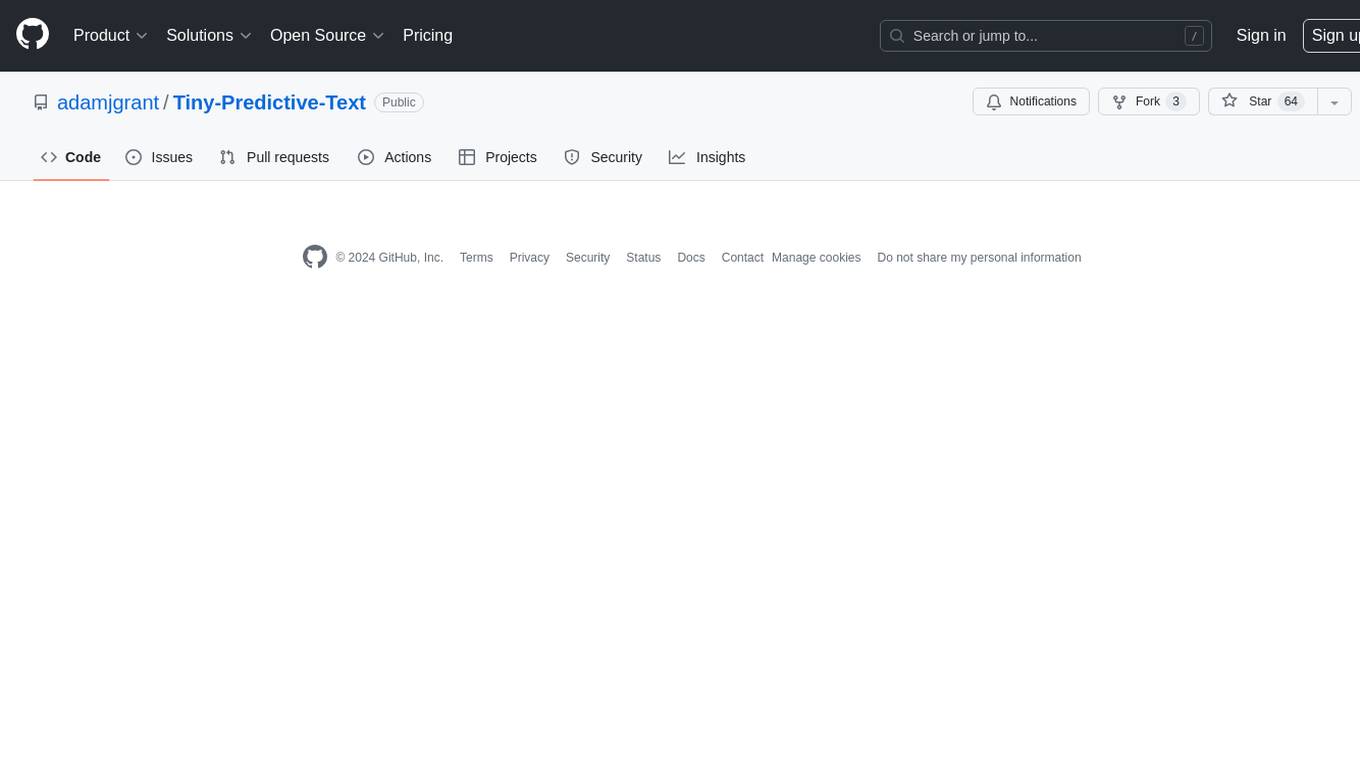Image resolution: width=1360 pixels, height=764 pixels.
Task: Click the Notifications button
Action: [1031, 102]
